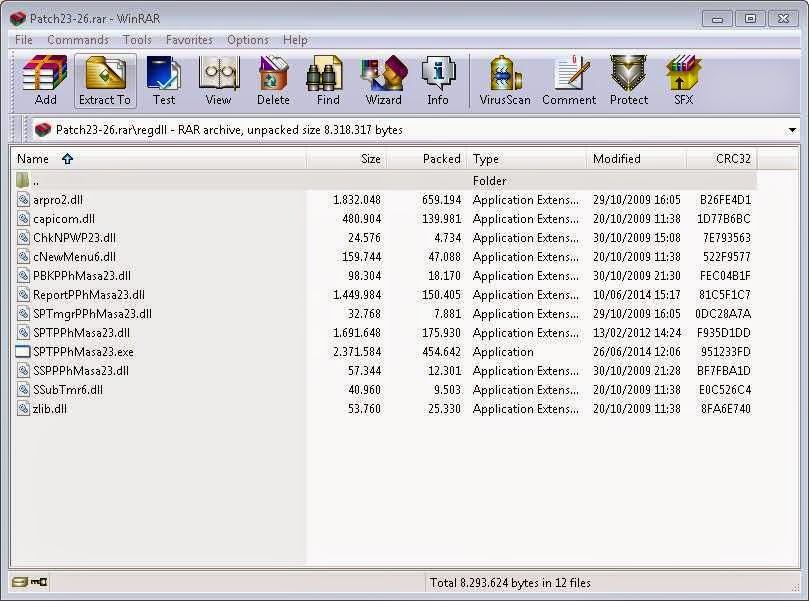Open the View toolbar icon

tap(219, 80)
